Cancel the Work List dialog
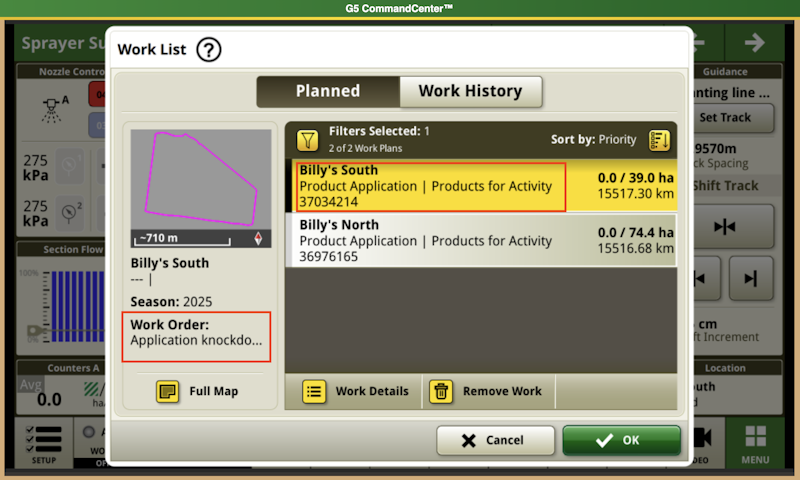 point(495,441)
